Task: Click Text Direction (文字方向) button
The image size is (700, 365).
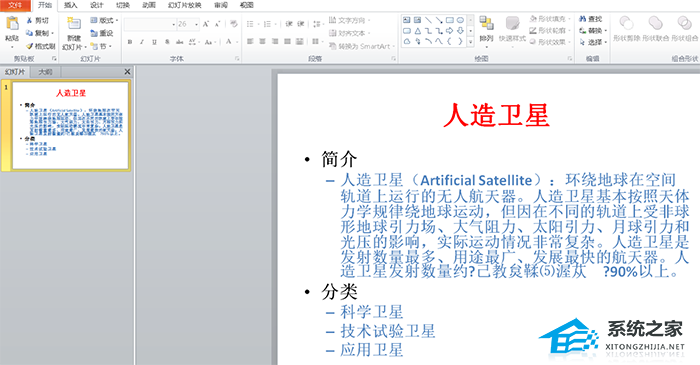Action: [x=350, y=21]
